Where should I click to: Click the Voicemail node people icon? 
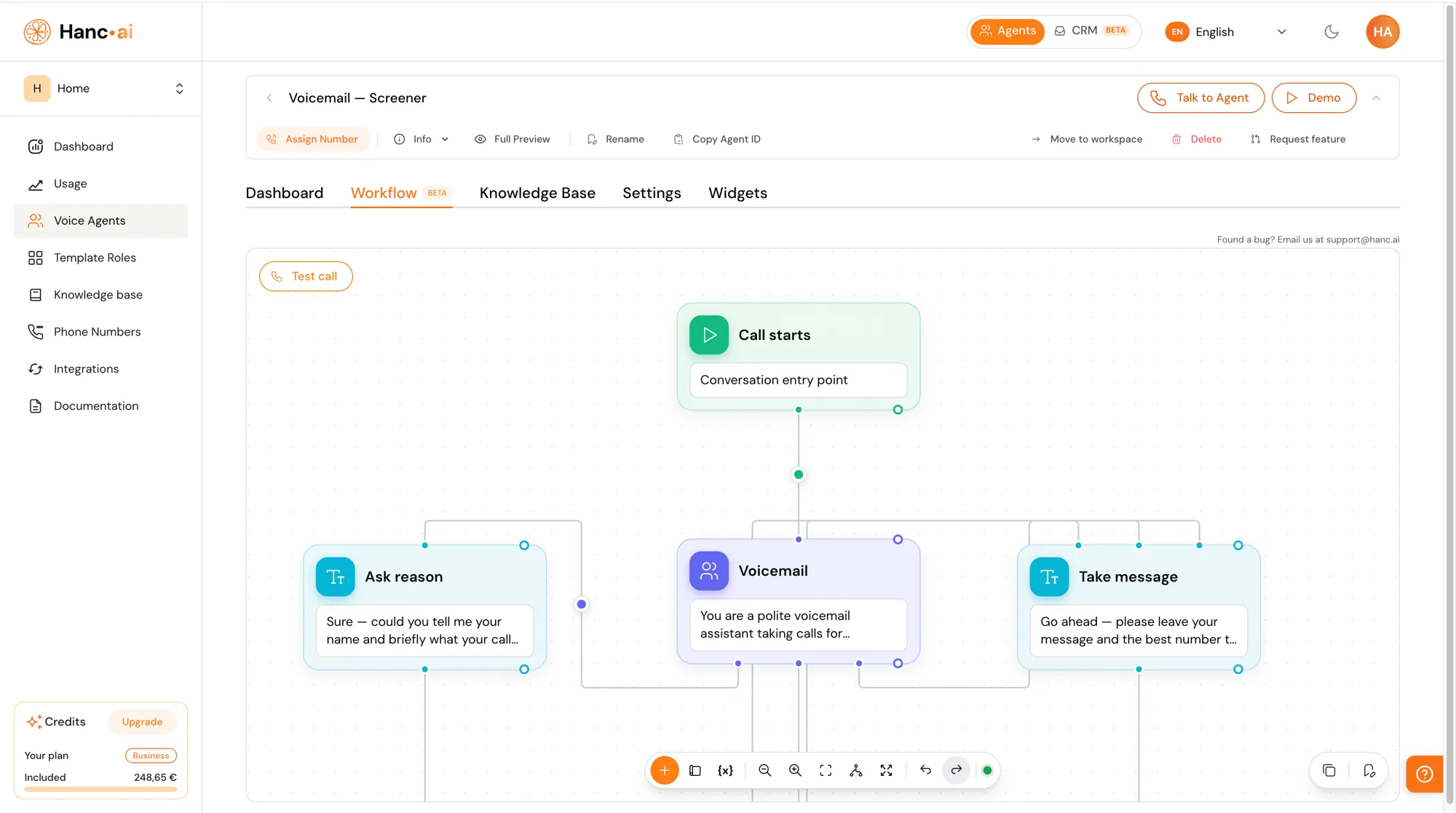[709, 571]
